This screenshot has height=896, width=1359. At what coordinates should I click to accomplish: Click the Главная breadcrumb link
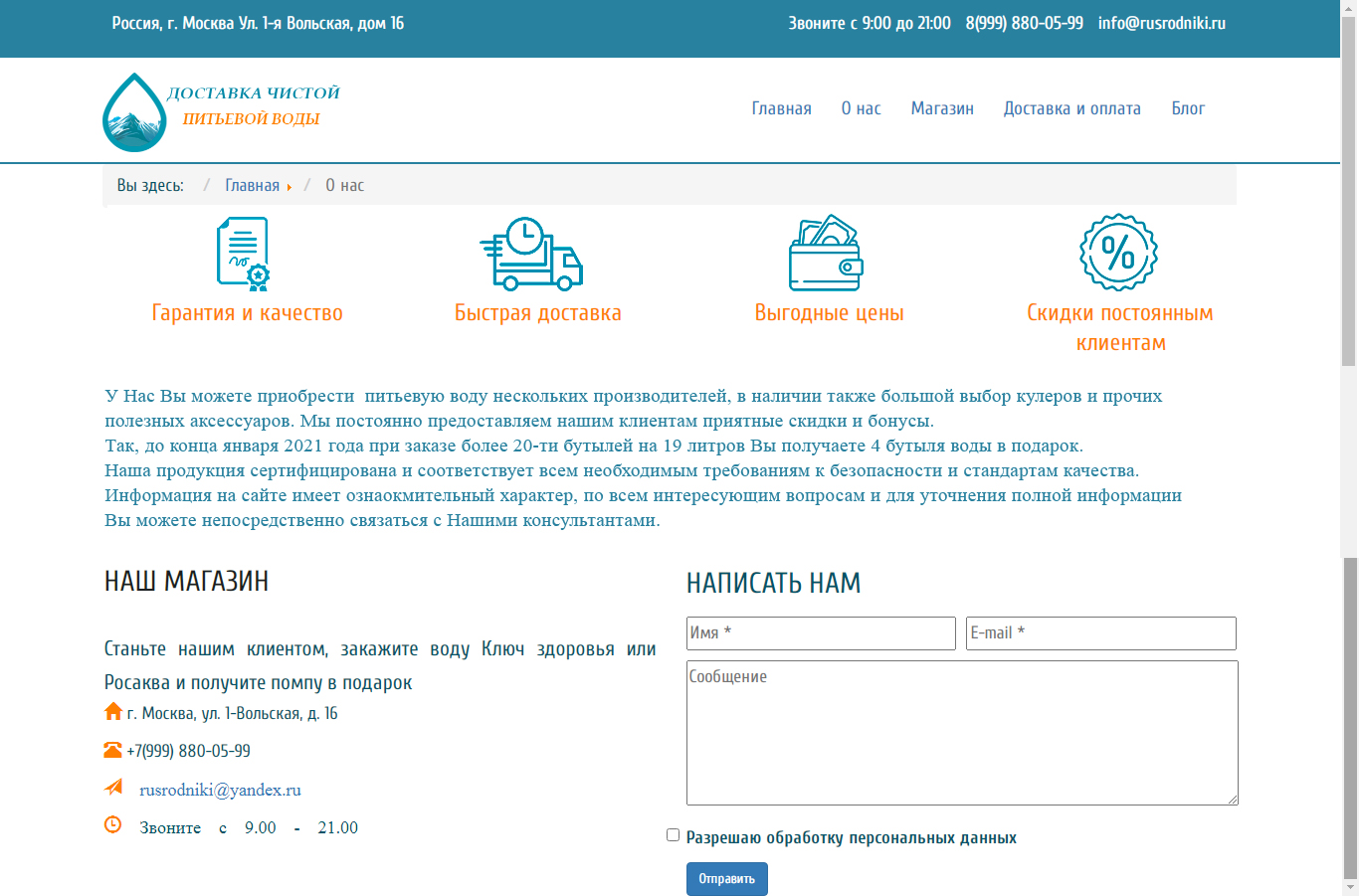252,185
